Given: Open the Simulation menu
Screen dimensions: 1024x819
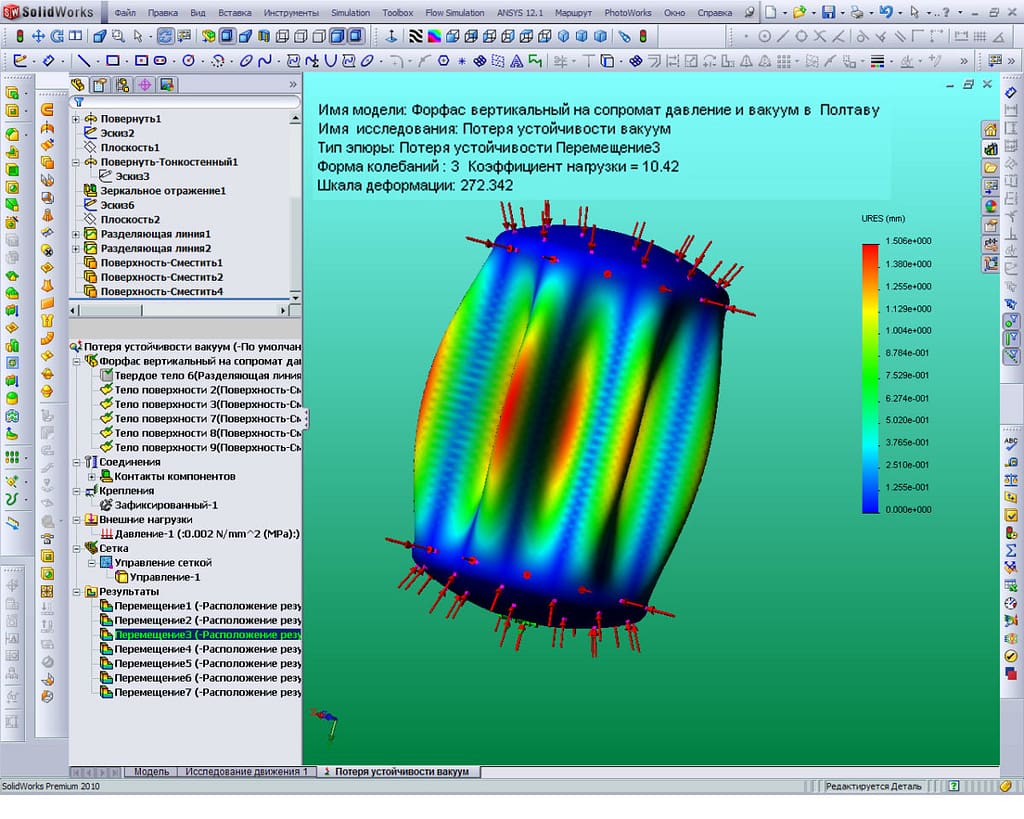Looking at the screenshot, I should click(352, 13).
